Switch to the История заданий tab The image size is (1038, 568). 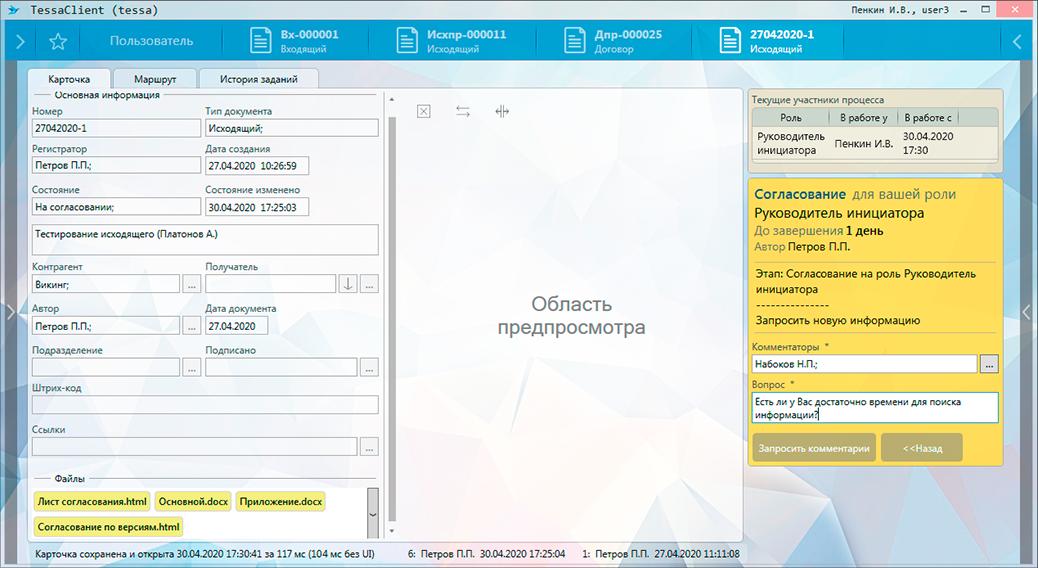coord(259,79)
